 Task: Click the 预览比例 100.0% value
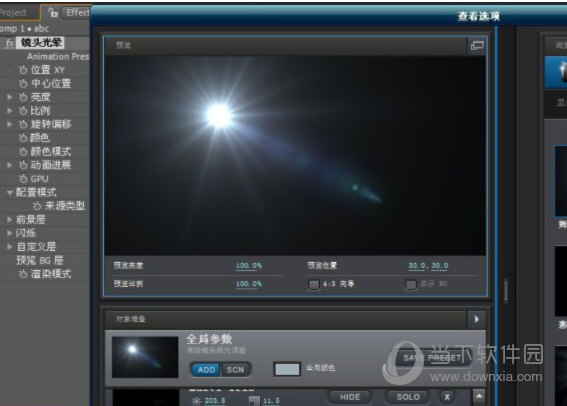click(x=249, y=284)
